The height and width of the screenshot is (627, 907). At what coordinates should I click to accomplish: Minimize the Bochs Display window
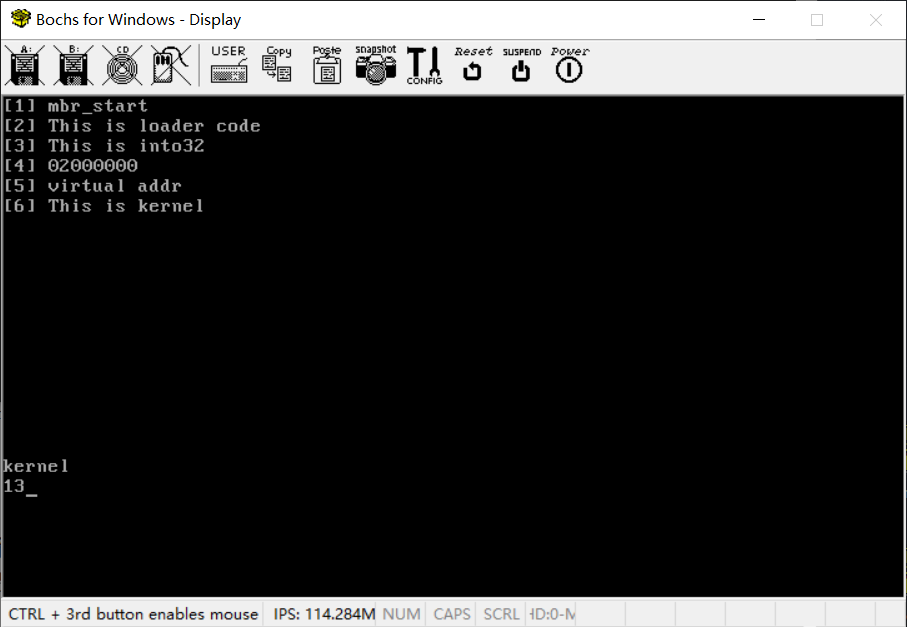pyautogui.click(x=759, y=20)
